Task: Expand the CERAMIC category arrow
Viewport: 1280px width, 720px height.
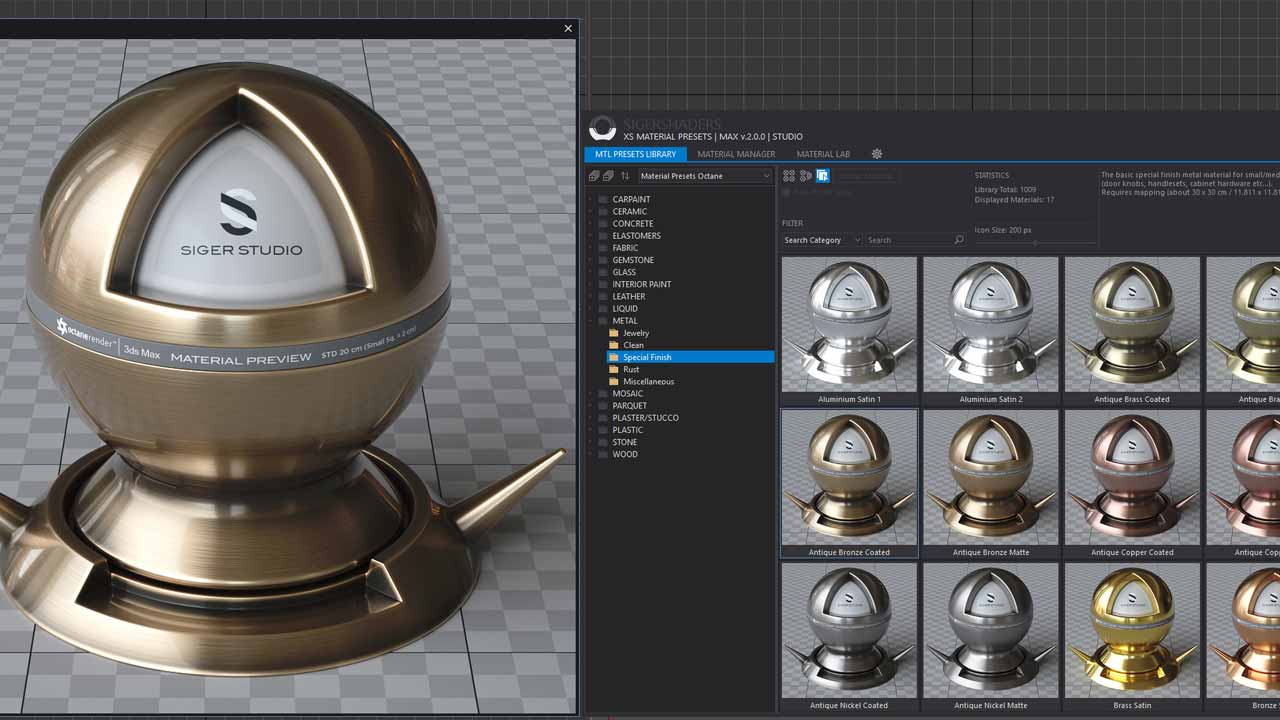Action: [x=591, y=211]
